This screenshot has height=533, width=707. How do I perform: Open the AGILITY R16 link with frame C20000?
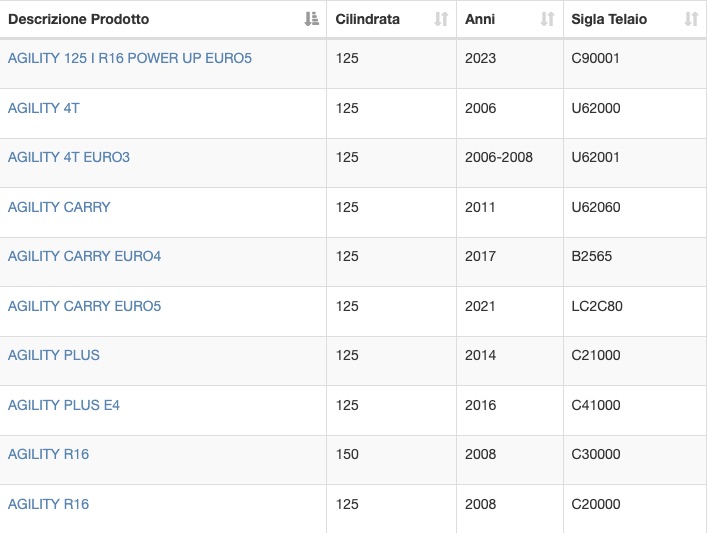pyautogui.click(x=48, y=504)
